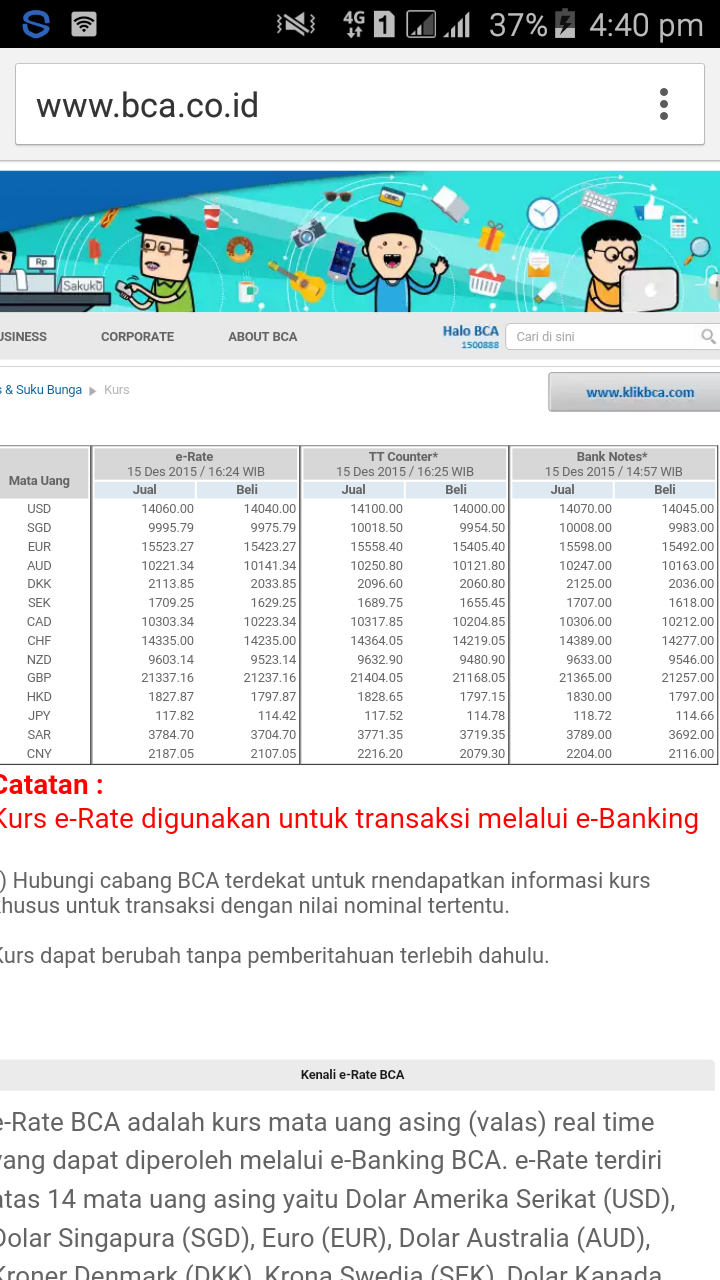720x1280 pixels.
Task: Select the Mata Uang header cell
Action: pyautogui.click(x=40, y=481)
